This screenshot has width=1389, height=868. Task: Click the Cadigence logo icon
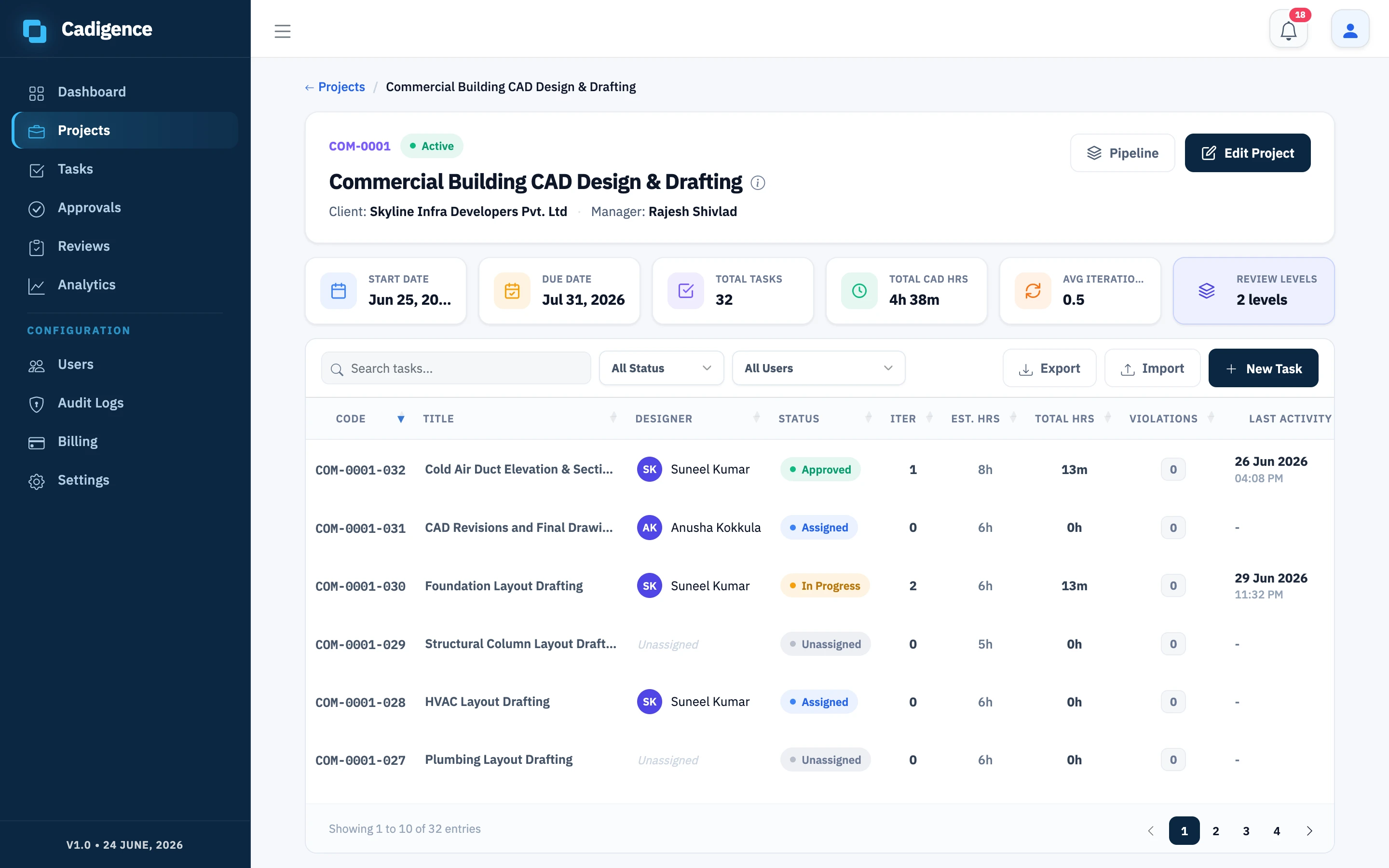(34, 30)
